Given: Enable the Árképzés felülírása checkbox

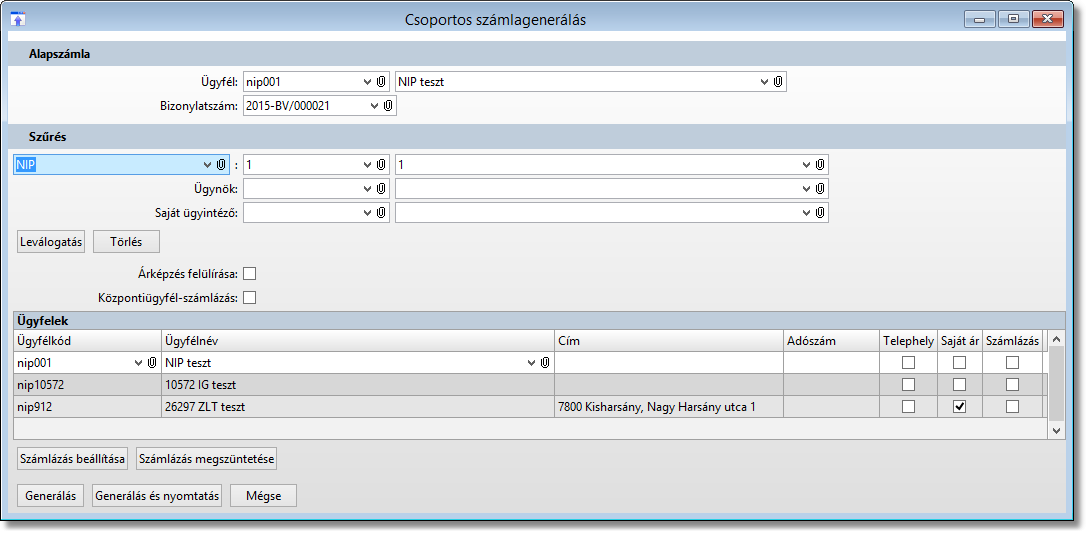Looking at the screenshot, I should pyautogui.click(x=249, y=273).
